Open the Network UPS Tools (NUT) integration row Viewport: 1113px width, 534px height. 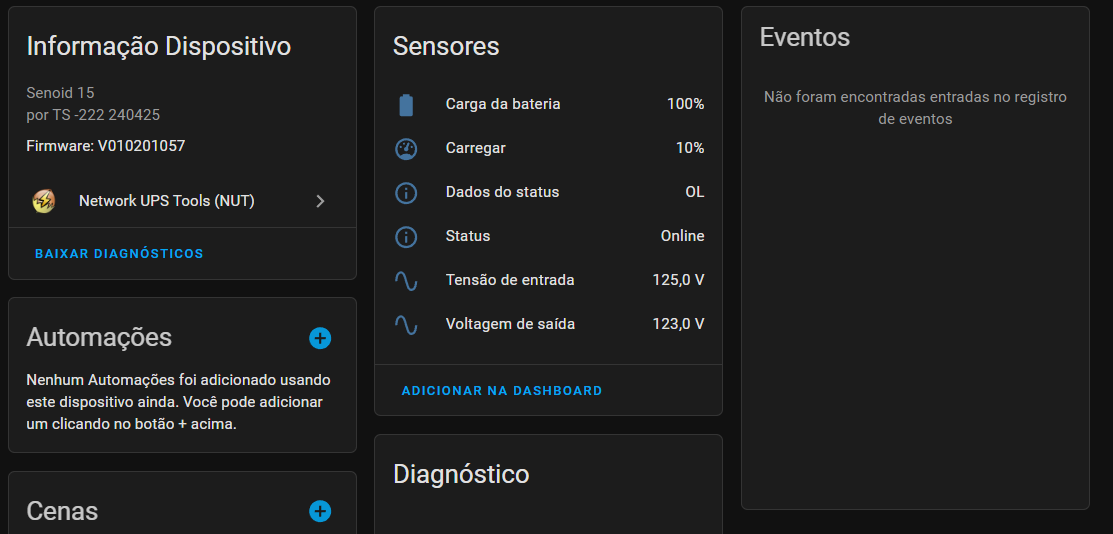point(182,202)
